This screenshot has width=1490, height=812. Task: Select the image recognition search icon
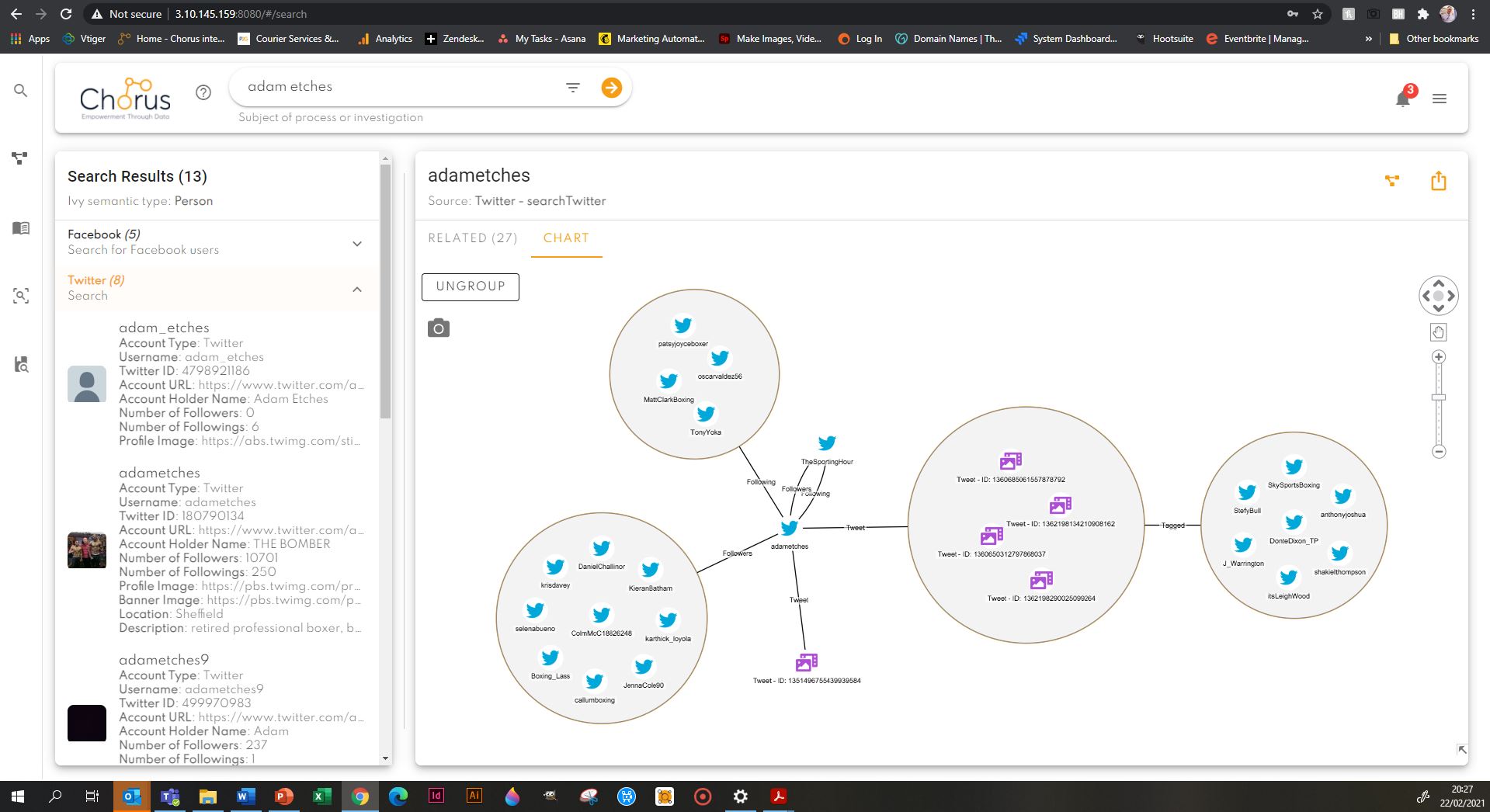tap(21, 296)
